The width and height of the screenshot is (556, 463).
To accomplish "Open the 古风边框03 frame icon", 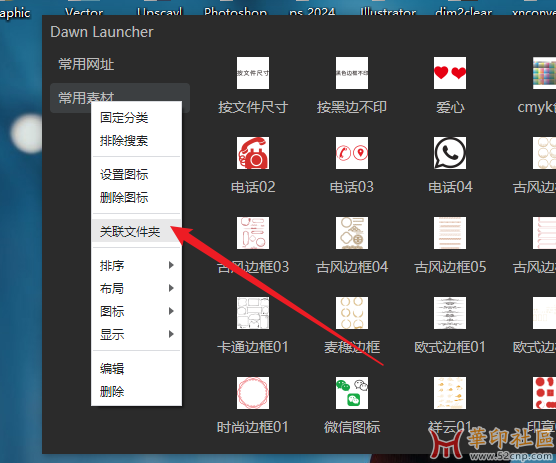I will tap(253, 233).
